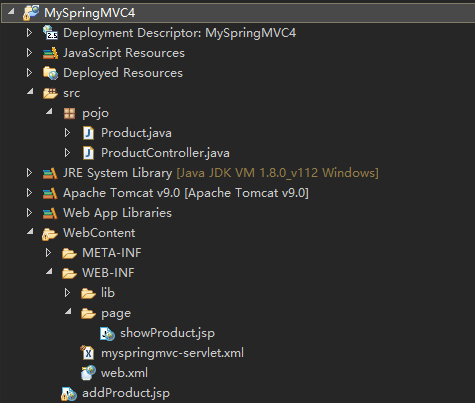Click the Apache Tomcat v9.0 library icon
475x403 pixels.
[x=50, y=193]
